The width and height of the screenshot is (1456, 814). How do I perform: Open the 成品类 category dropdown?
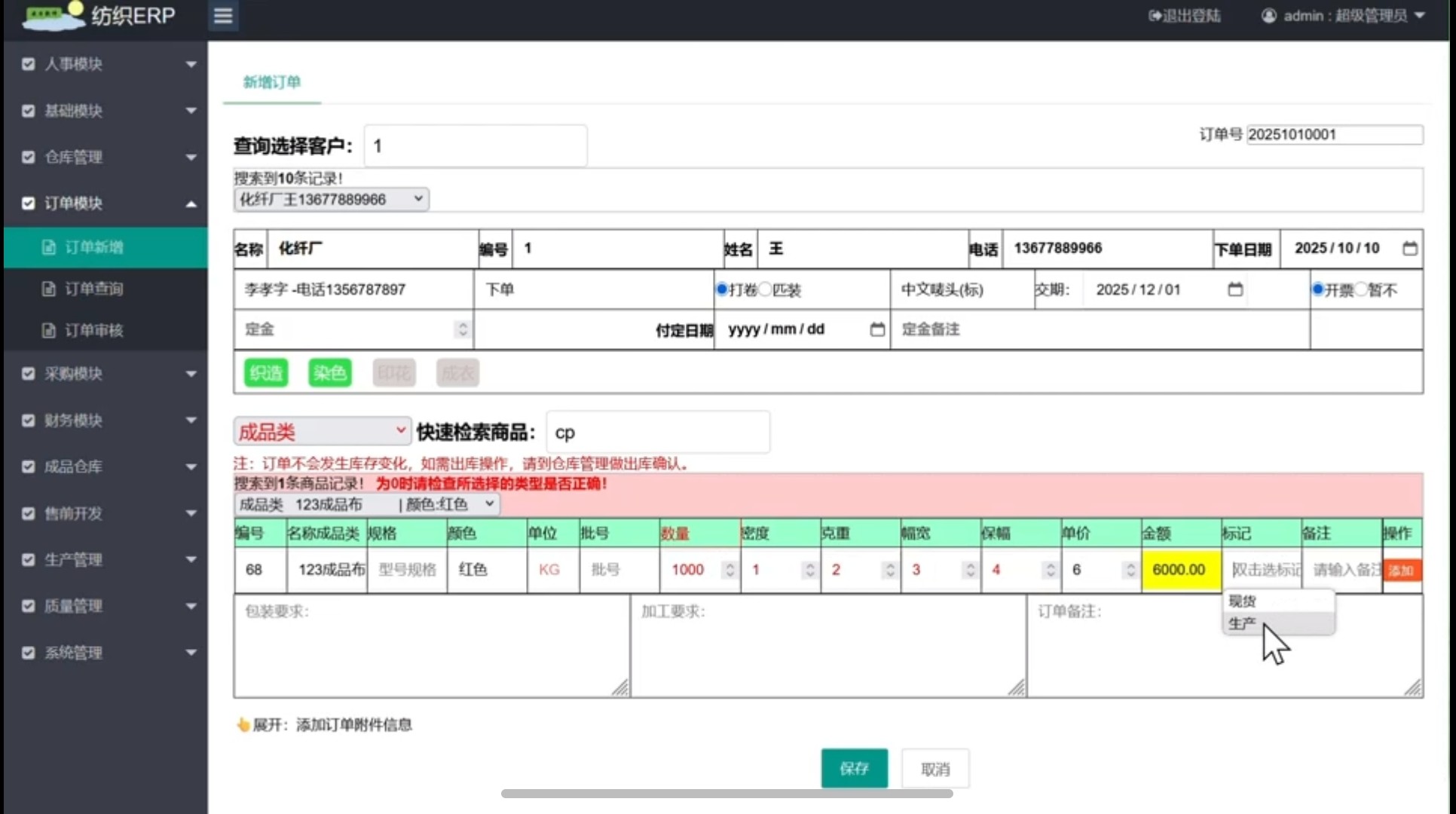point(322,432)
